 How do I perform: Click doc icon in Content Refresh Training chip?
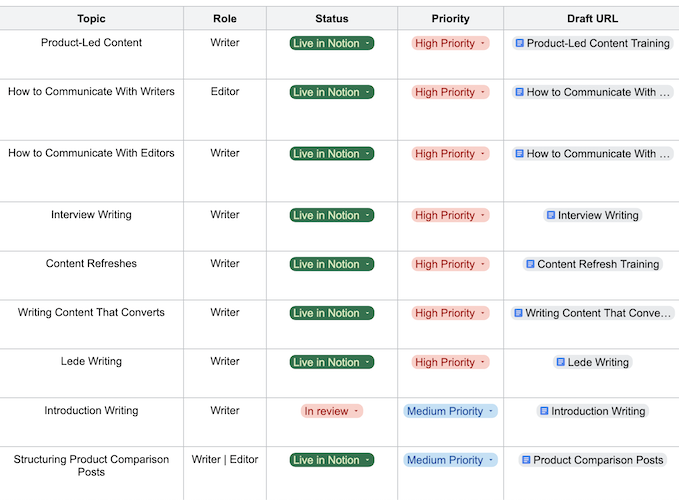(x=530, y=264)
